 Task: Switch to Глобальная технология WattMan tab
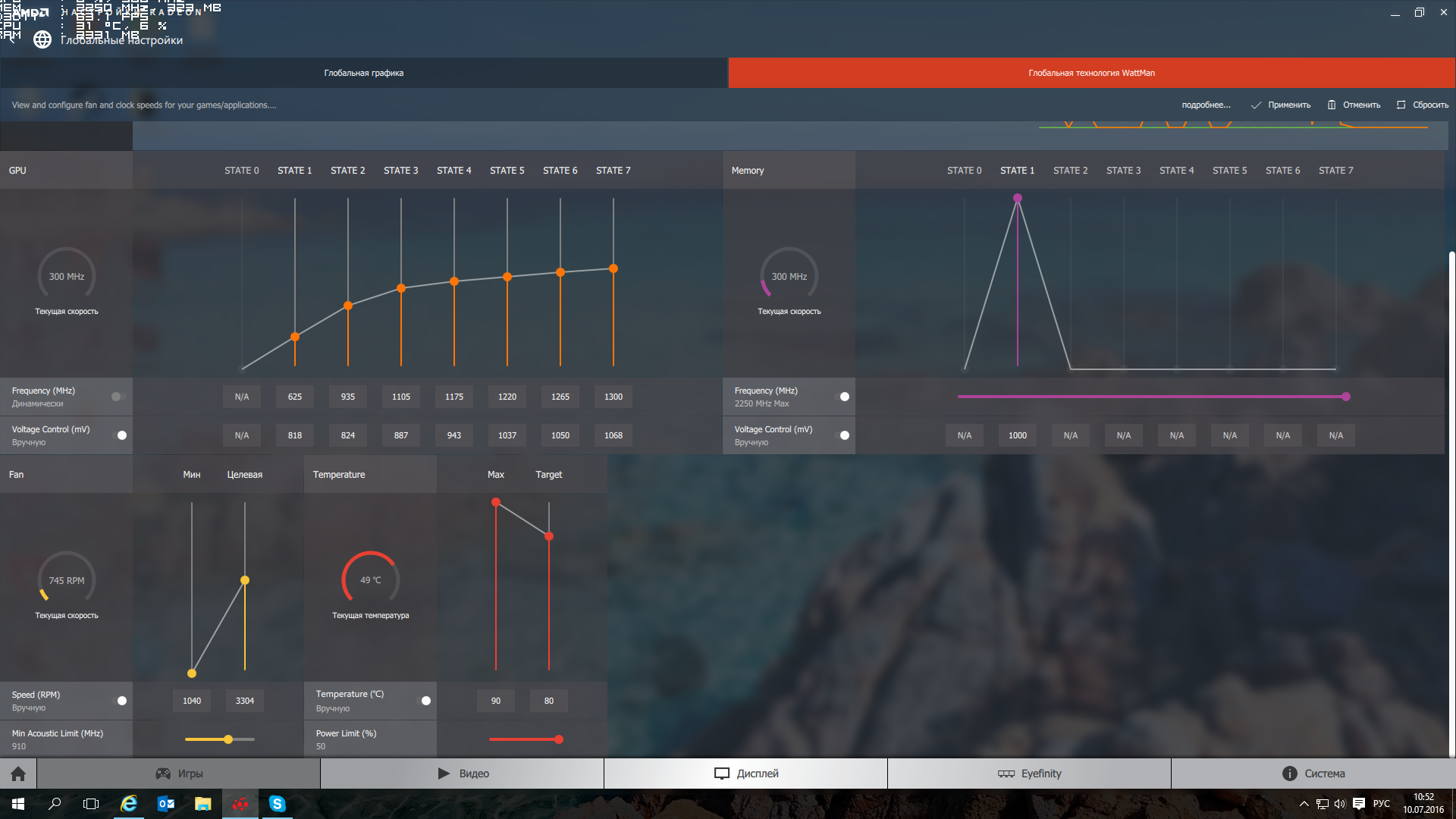coord(1091,73)
